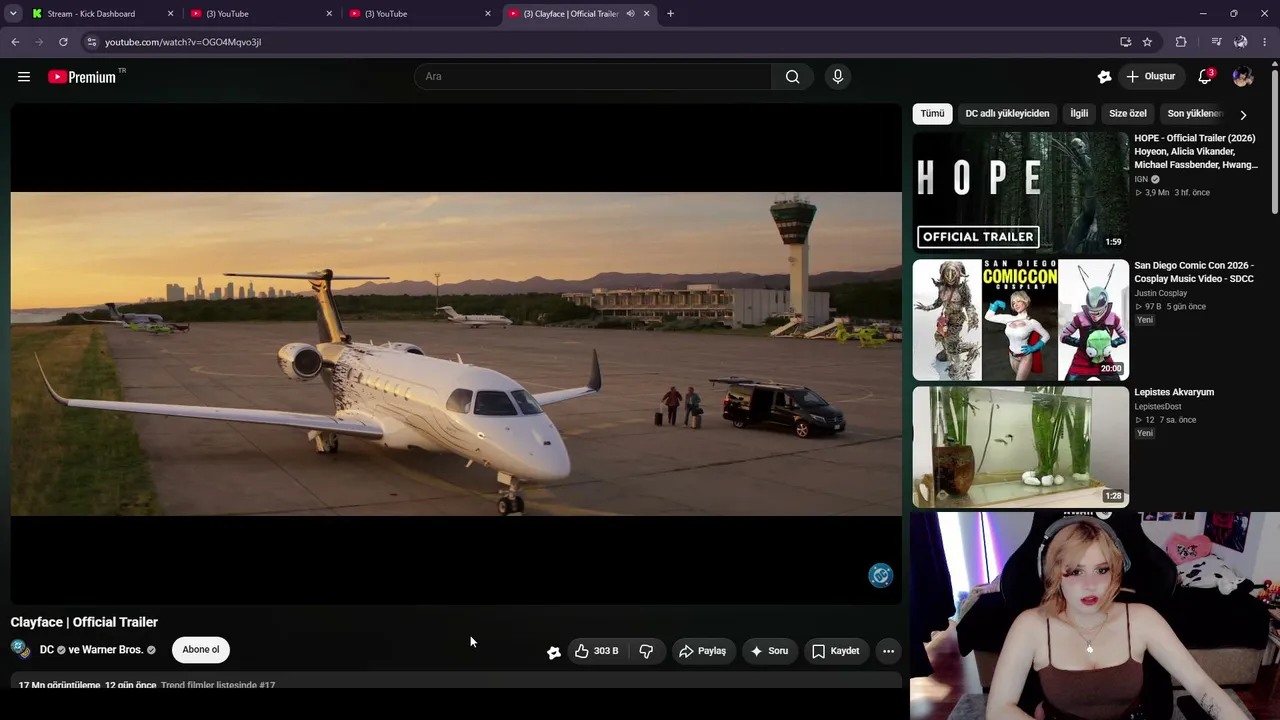The height and width of the screenshot is (720, 1280).
Task: Open the browser media controls icon
Action: pos(1216,42)
